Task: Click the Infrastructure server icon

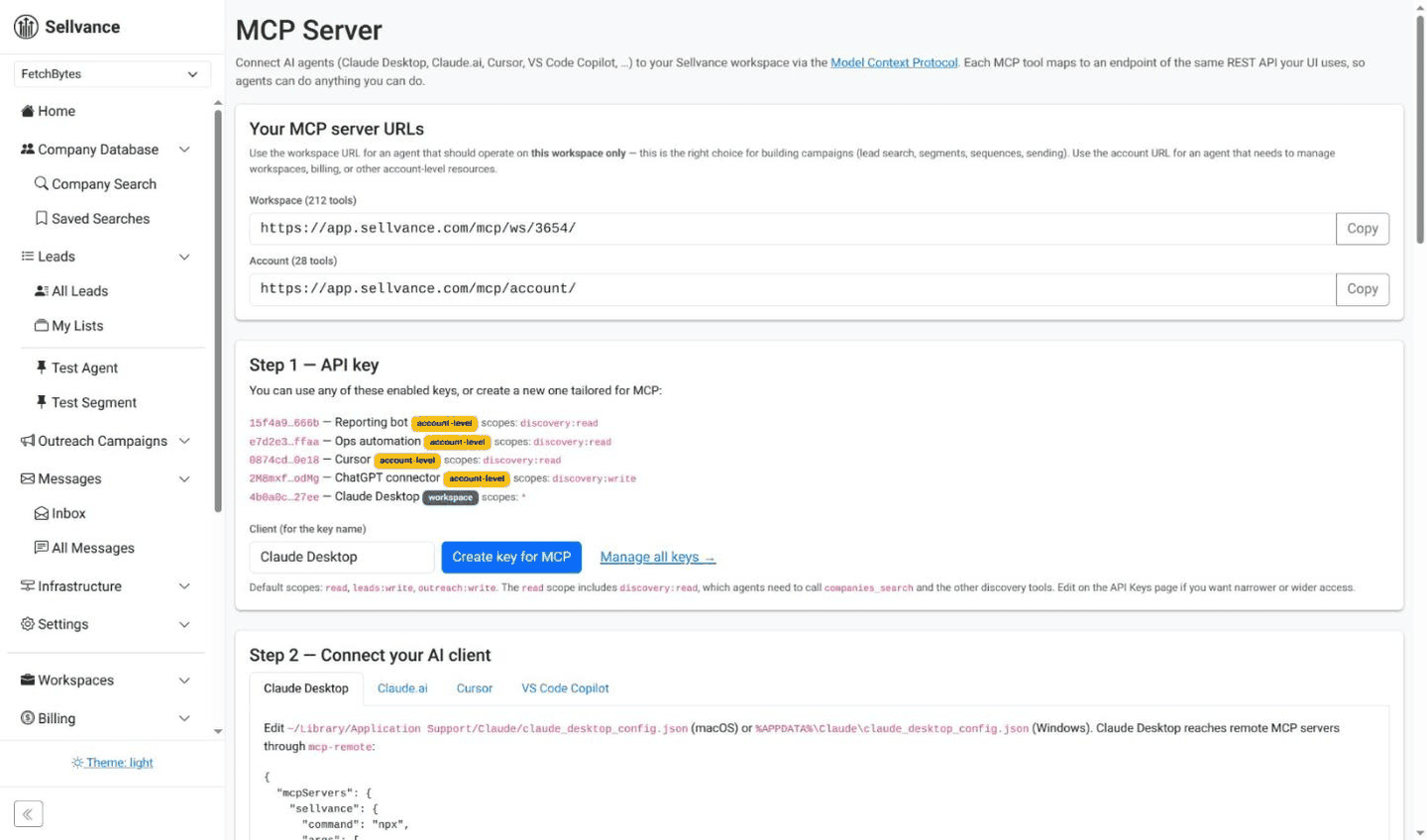Action: coord(28,585)
